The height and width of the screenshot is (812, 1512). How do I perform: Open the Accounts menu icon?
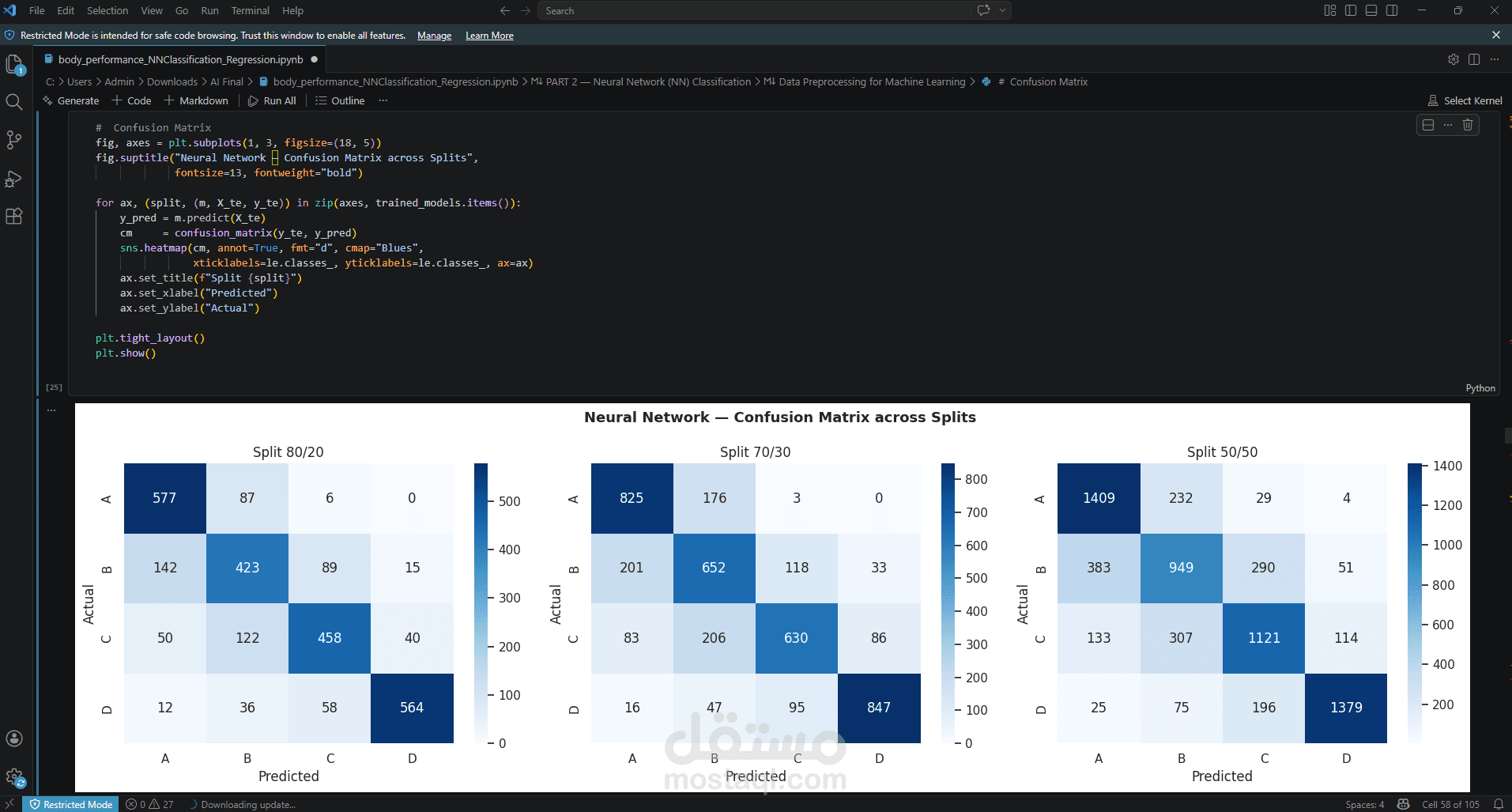[14, 738]
